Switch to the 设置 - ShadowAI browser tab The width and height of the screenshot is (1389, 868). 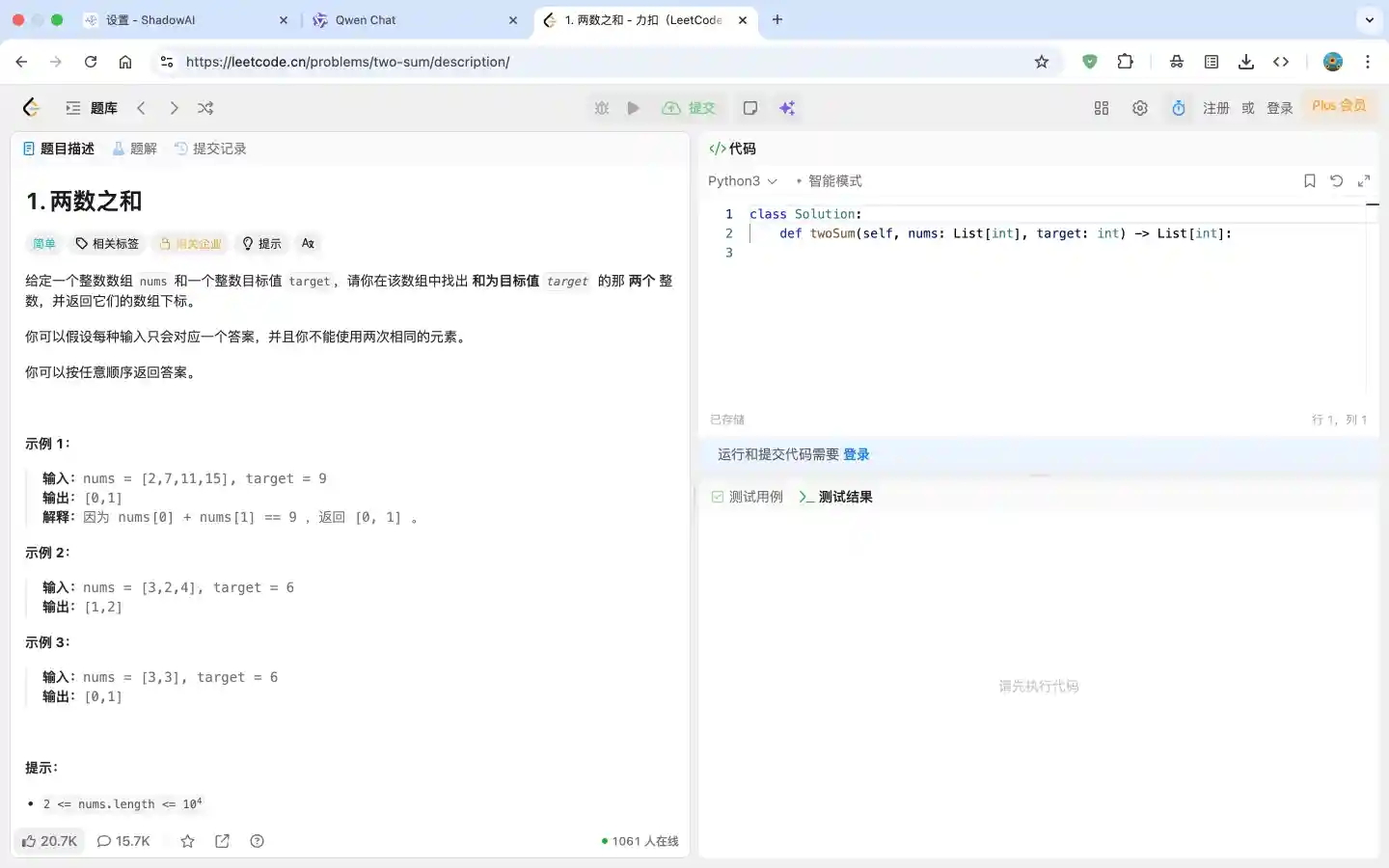183,20
